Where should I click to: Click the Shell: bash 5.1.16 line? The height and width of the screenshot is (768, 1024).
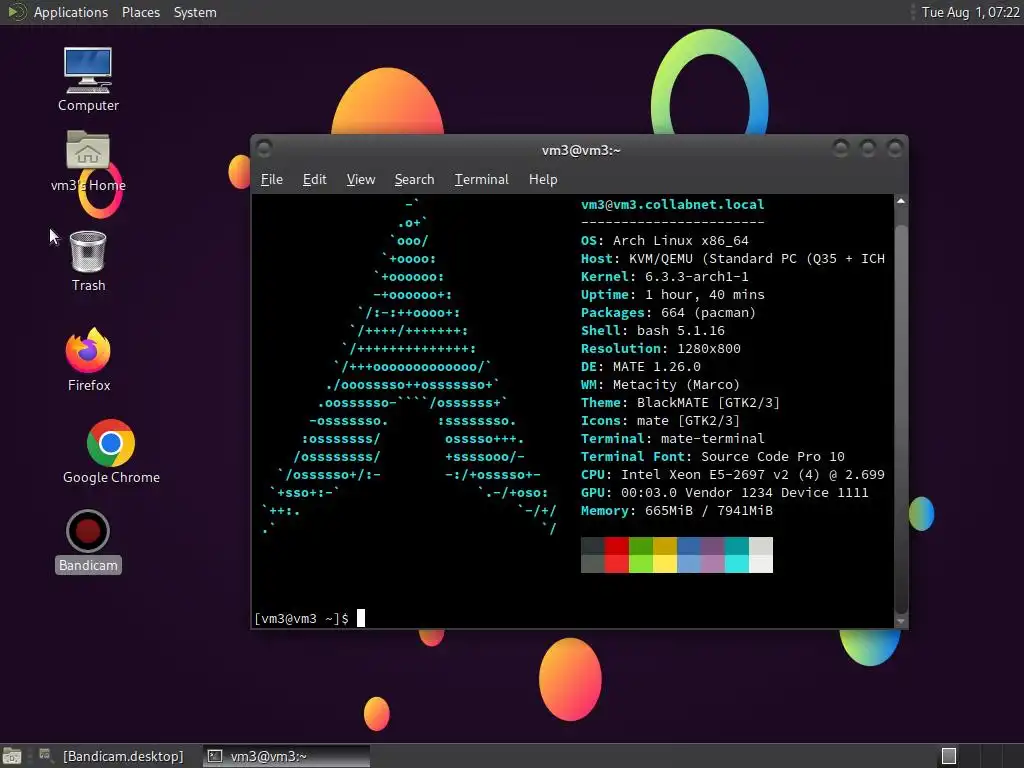[652, 330]
